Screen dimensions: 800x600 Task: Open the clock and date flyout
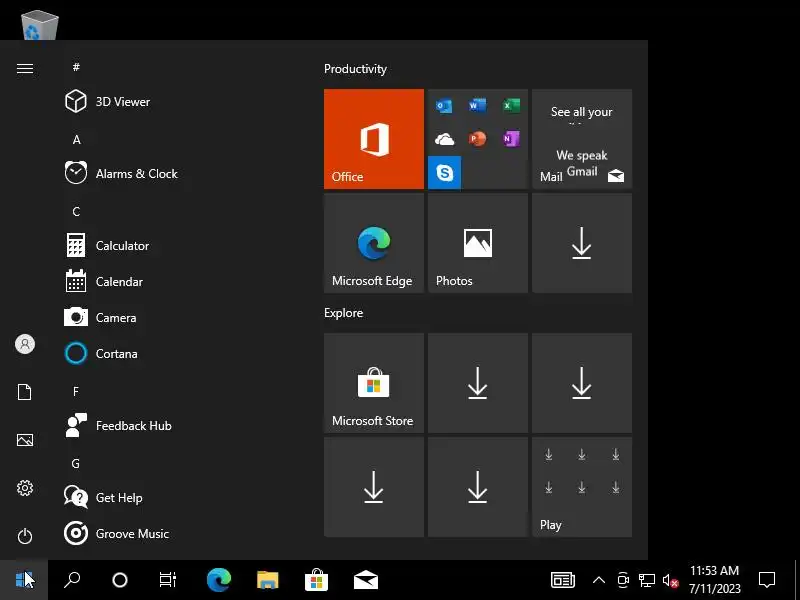pyautogui.click(x=714, y=580)
